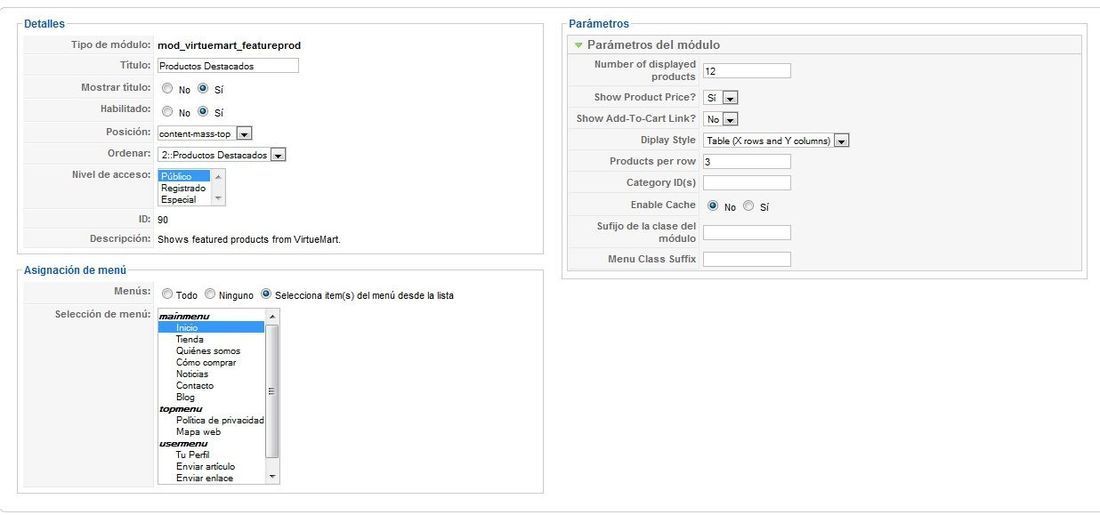
Task: Select 'Quiénes somos' in menu selection list
Action: click(x=211, y=351)
